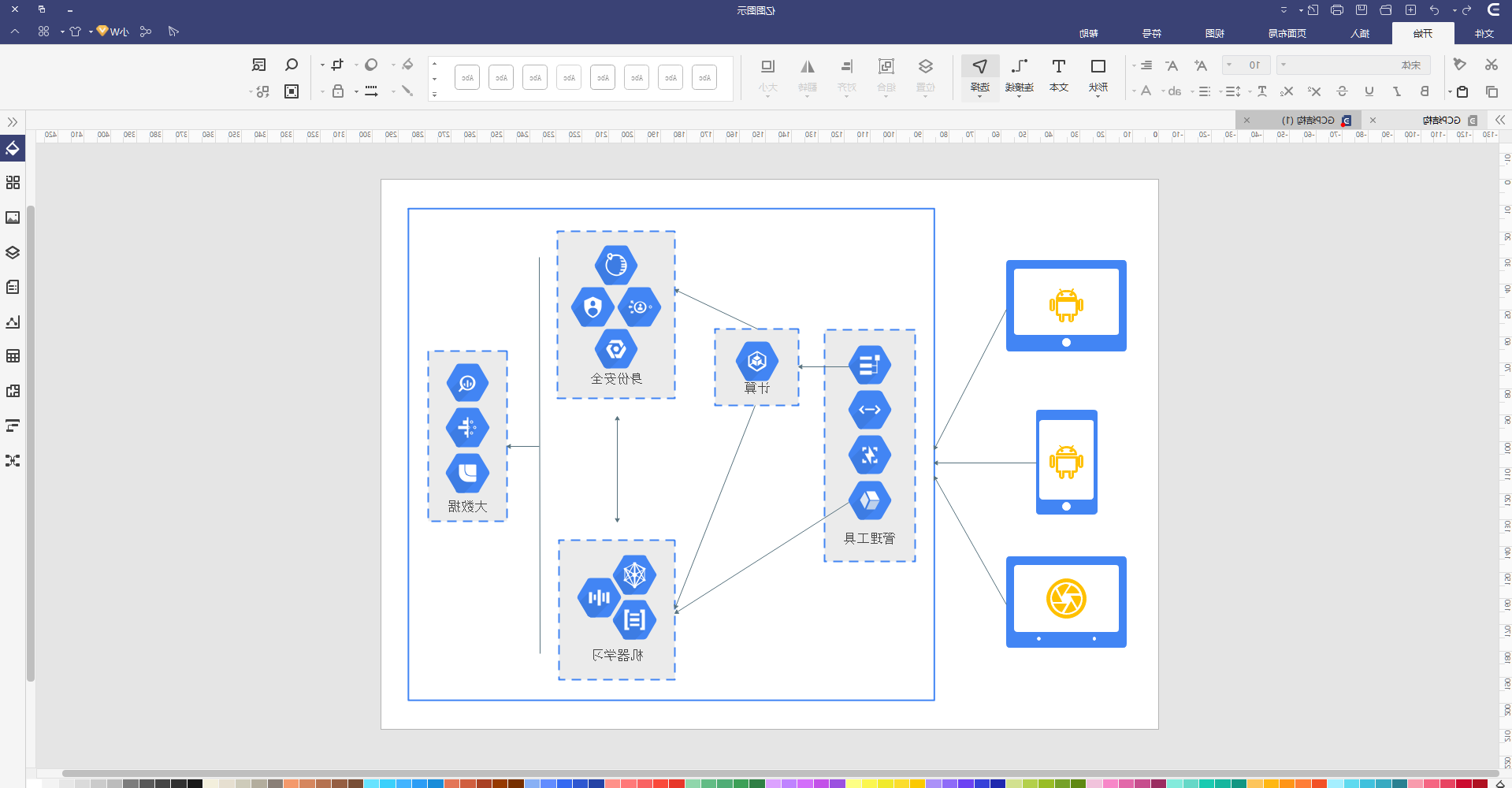Screen dimensions: 1512x788
Task: Click the share icon near VIP badge
Action: (x=145, y=32)
